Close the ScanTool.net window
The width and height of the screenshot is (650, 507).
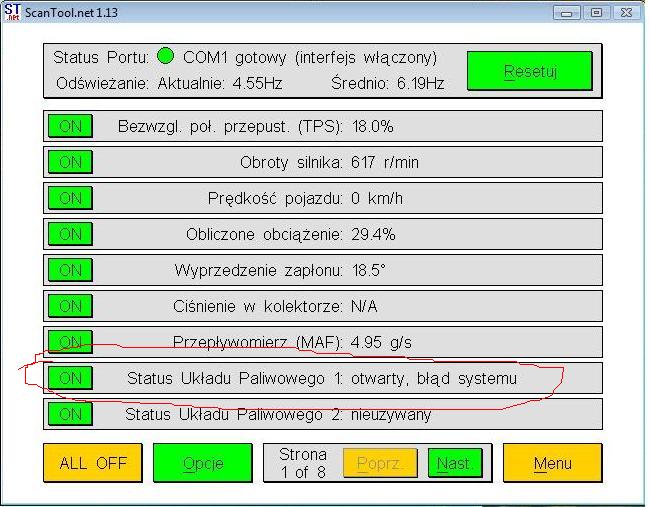tap(624, 12)
